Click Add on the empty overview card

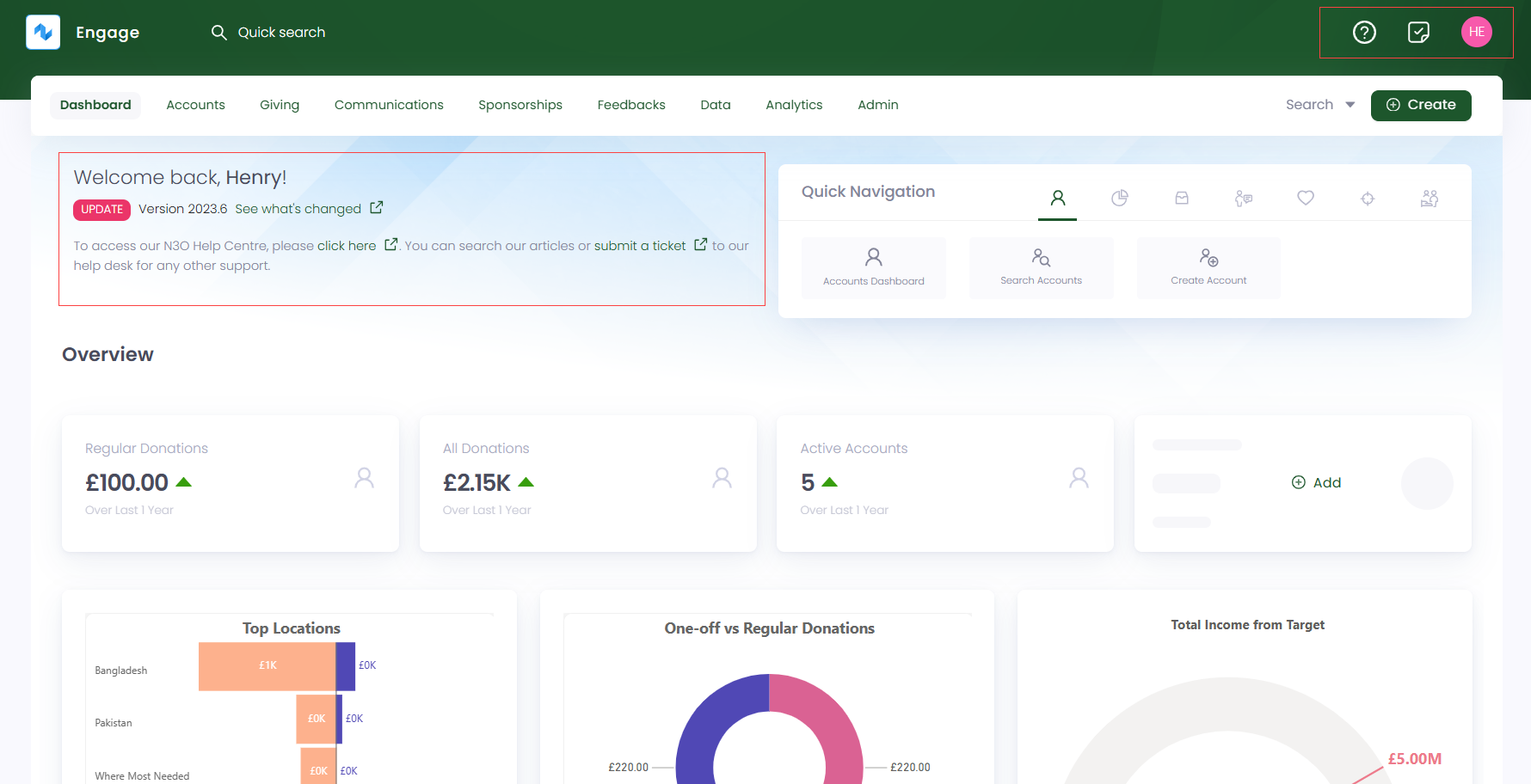[1317, 483]
